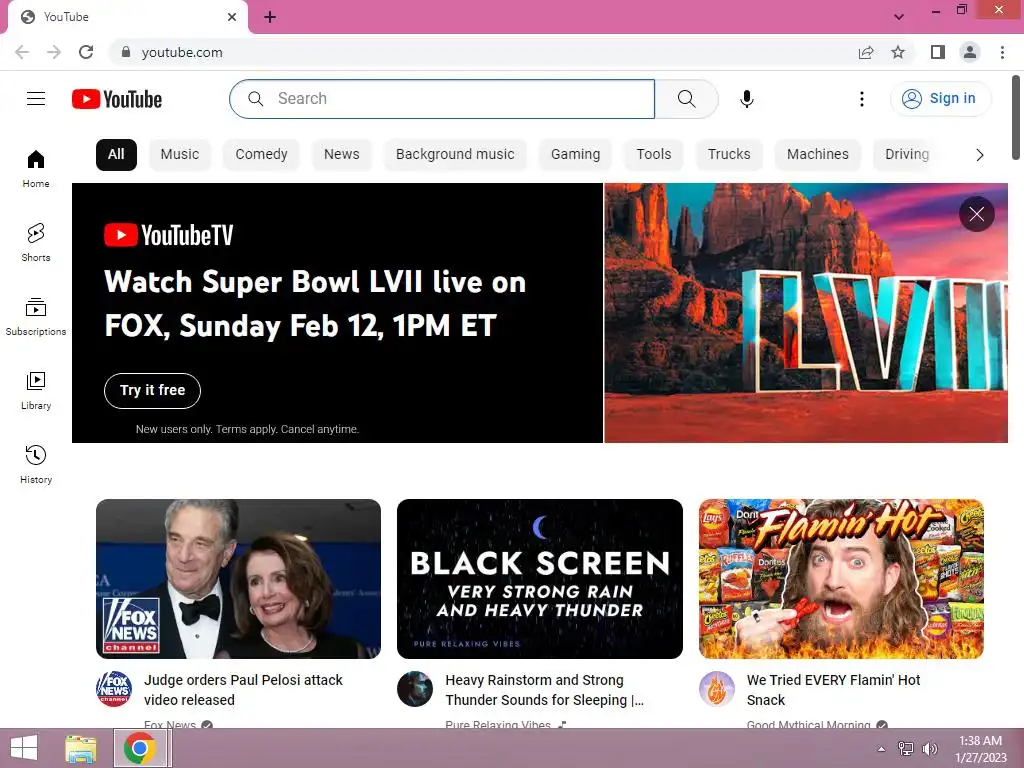Toggle the browser side panel
1024x768 pixels.
pyautogui.click(x=938, y=52)
